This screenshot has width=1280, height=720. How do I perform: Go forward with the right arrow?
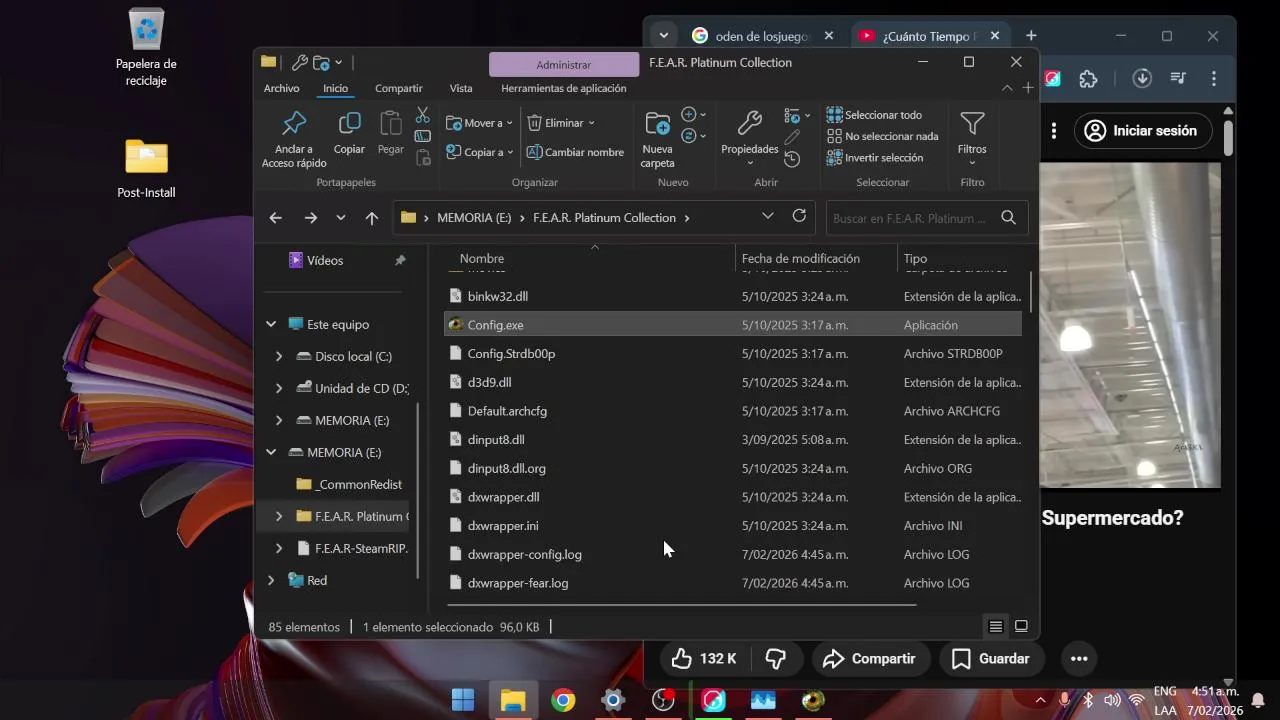pos(310,218)
